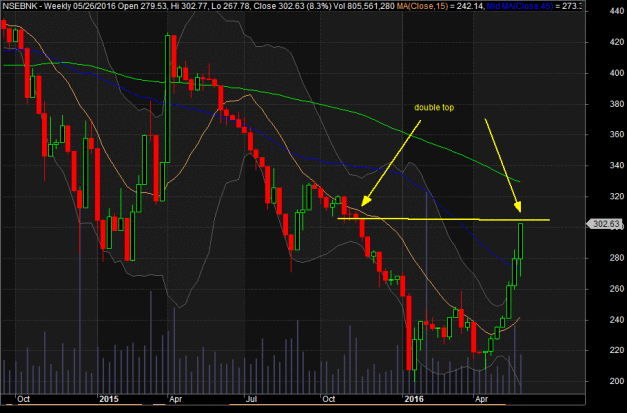This screenshot has width=627, height=413.
Task: Click the Oct date label before 2016
Action: (x=329, y=399)
